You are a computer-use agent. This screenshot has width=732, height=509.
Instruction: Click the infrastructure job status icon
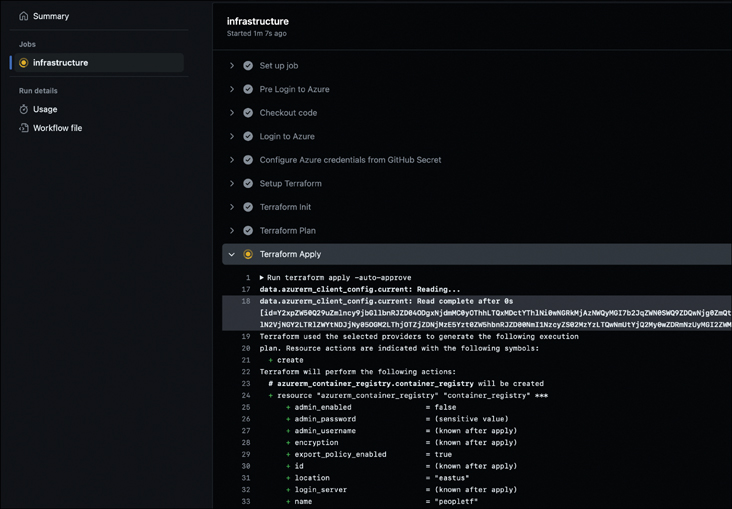coord(24,63)
